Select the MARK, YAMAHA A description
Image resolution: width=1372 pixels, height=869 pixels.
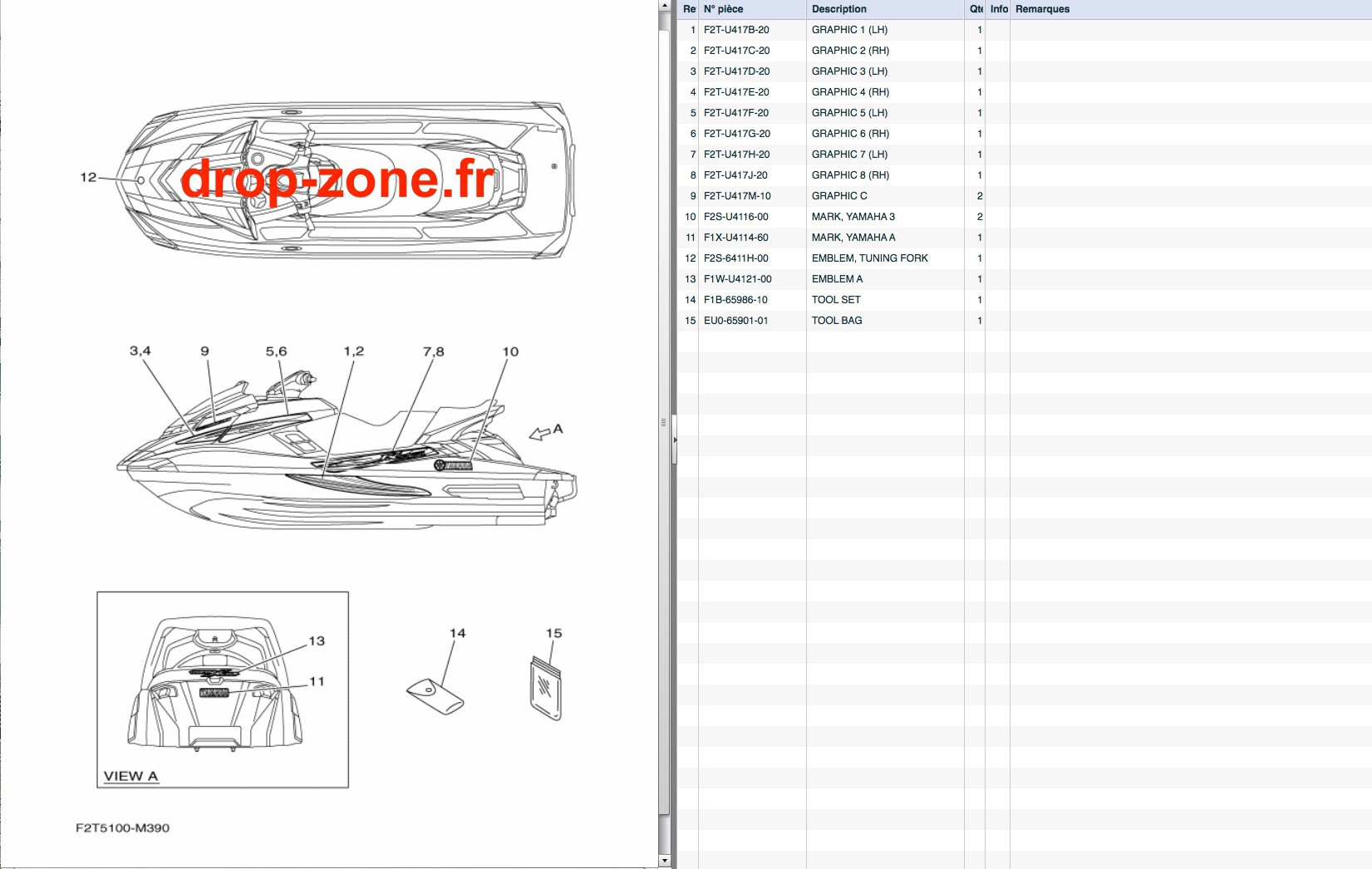pos(853,238)
